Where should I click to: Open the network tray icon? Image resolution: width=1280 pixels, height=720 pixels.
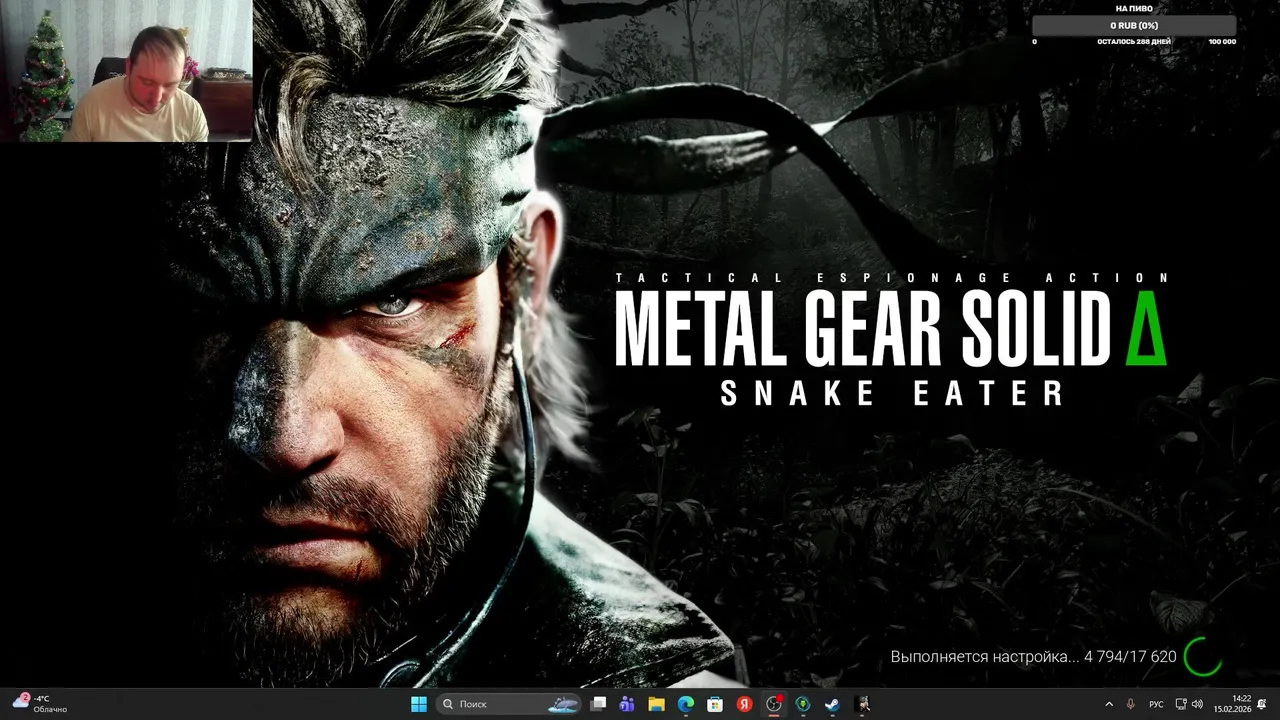point(1181,704)
